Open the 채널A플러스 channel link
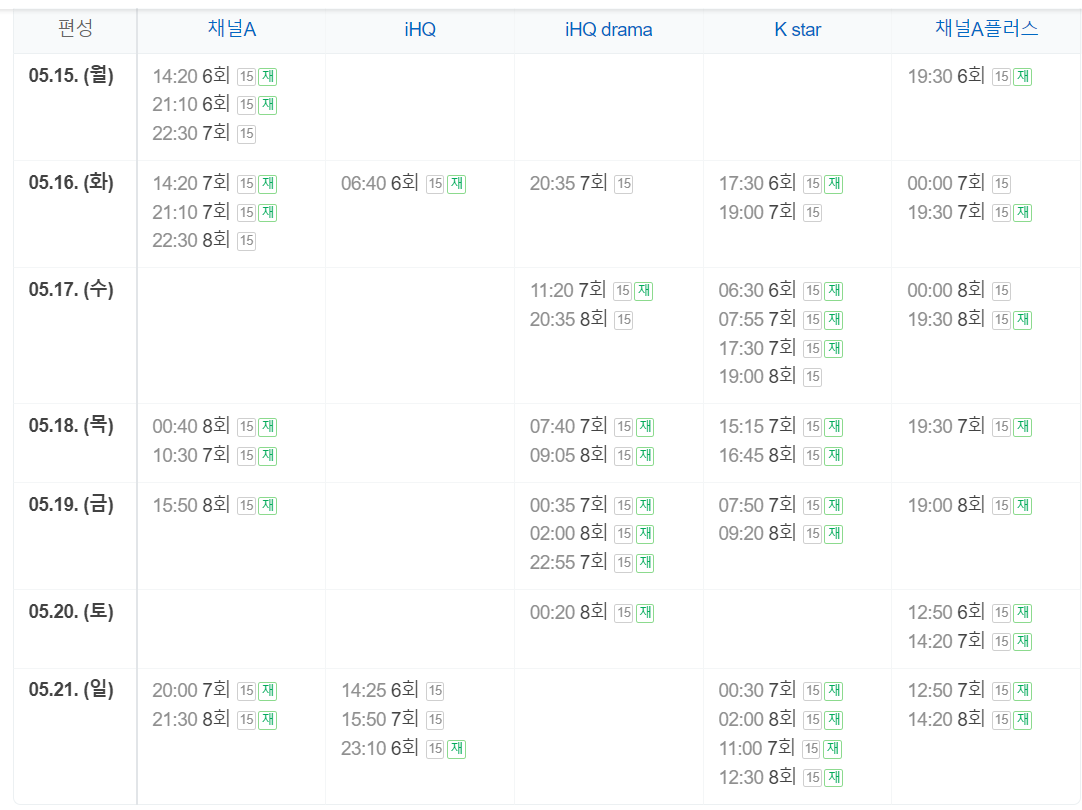The width and height of the screenshot is (1082, 810). (x=986, y=29)
